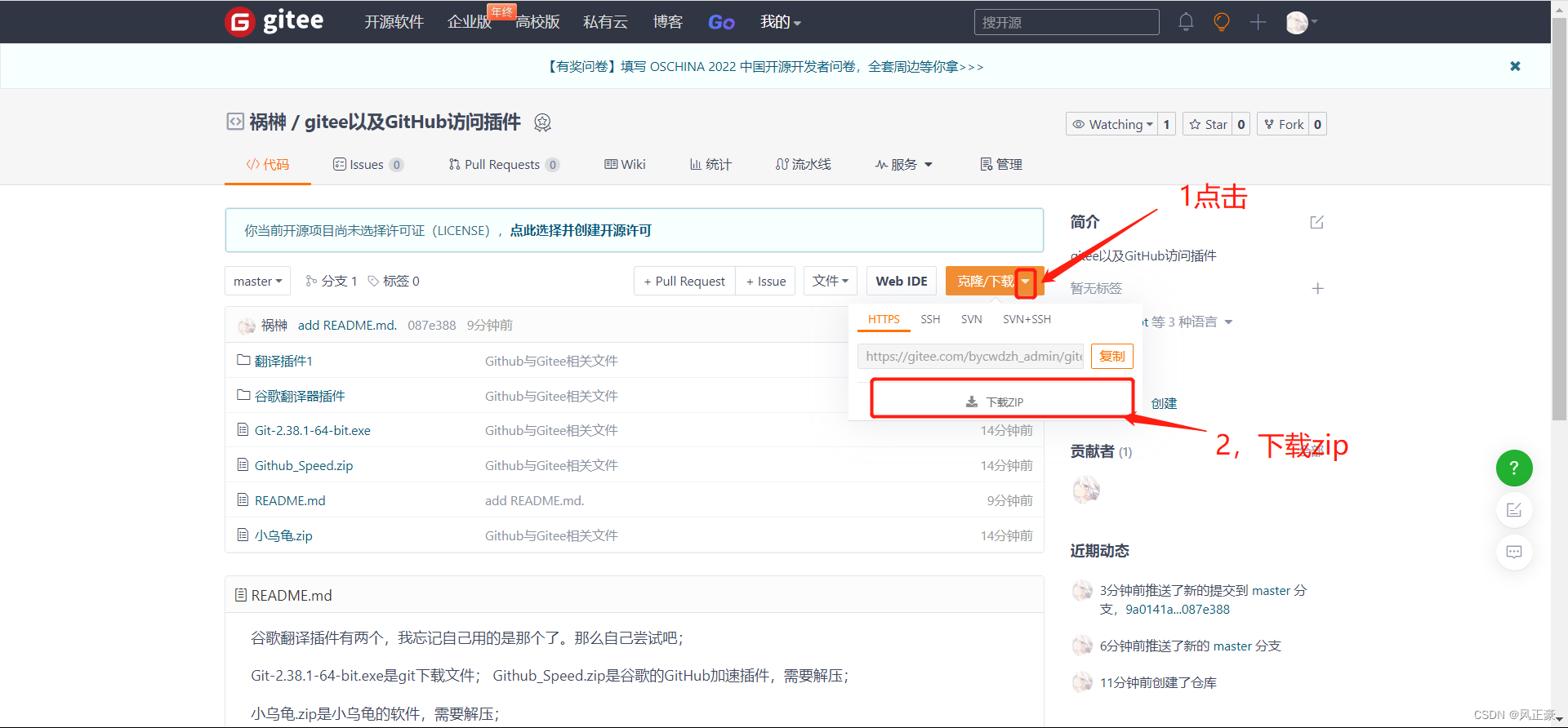
Task: Open the Issues tab
Action: (367, 165)
